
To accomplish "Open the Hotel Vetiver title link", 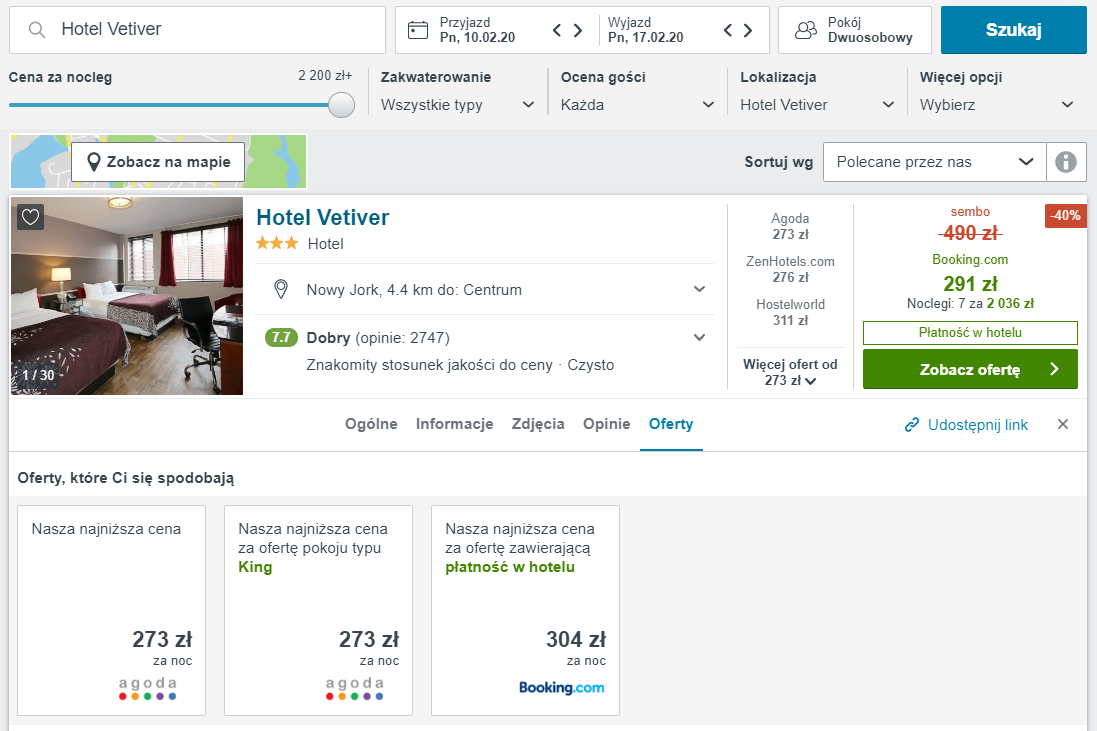I will tap(323, 217).
